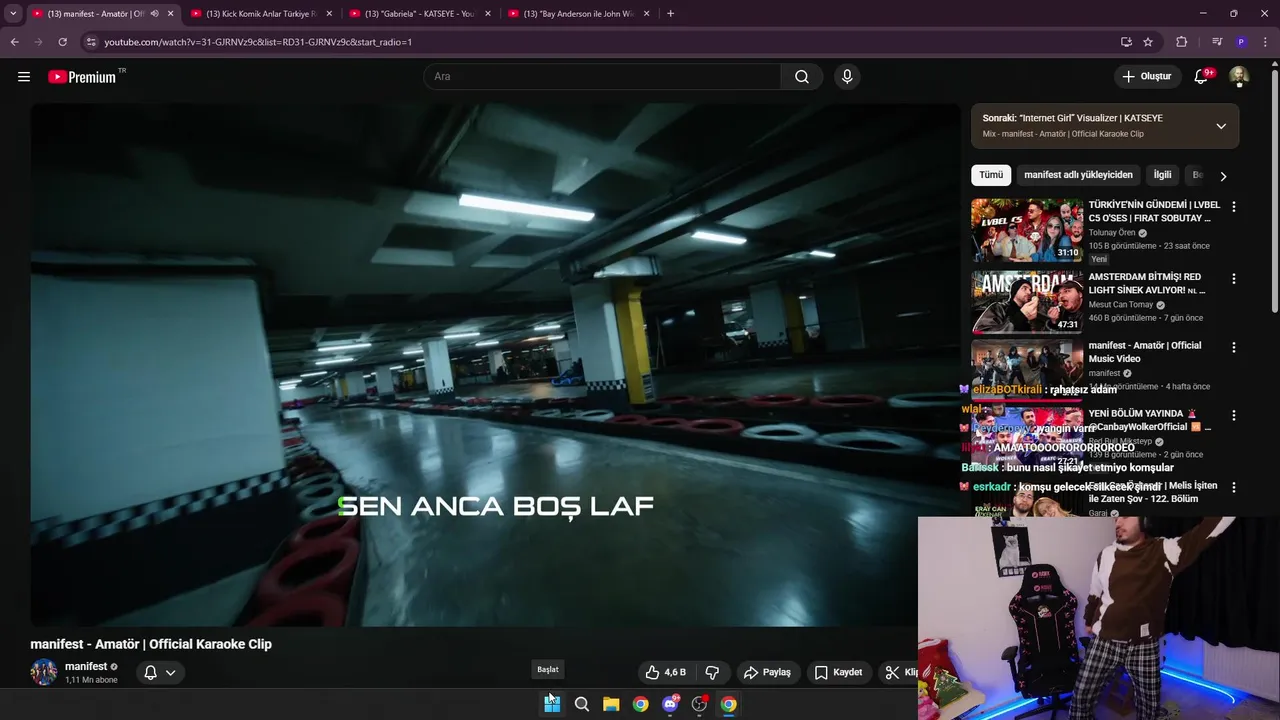Share the video via Paylaş
The width and height of the screenshot is (1280, 720).
(768, 672)
